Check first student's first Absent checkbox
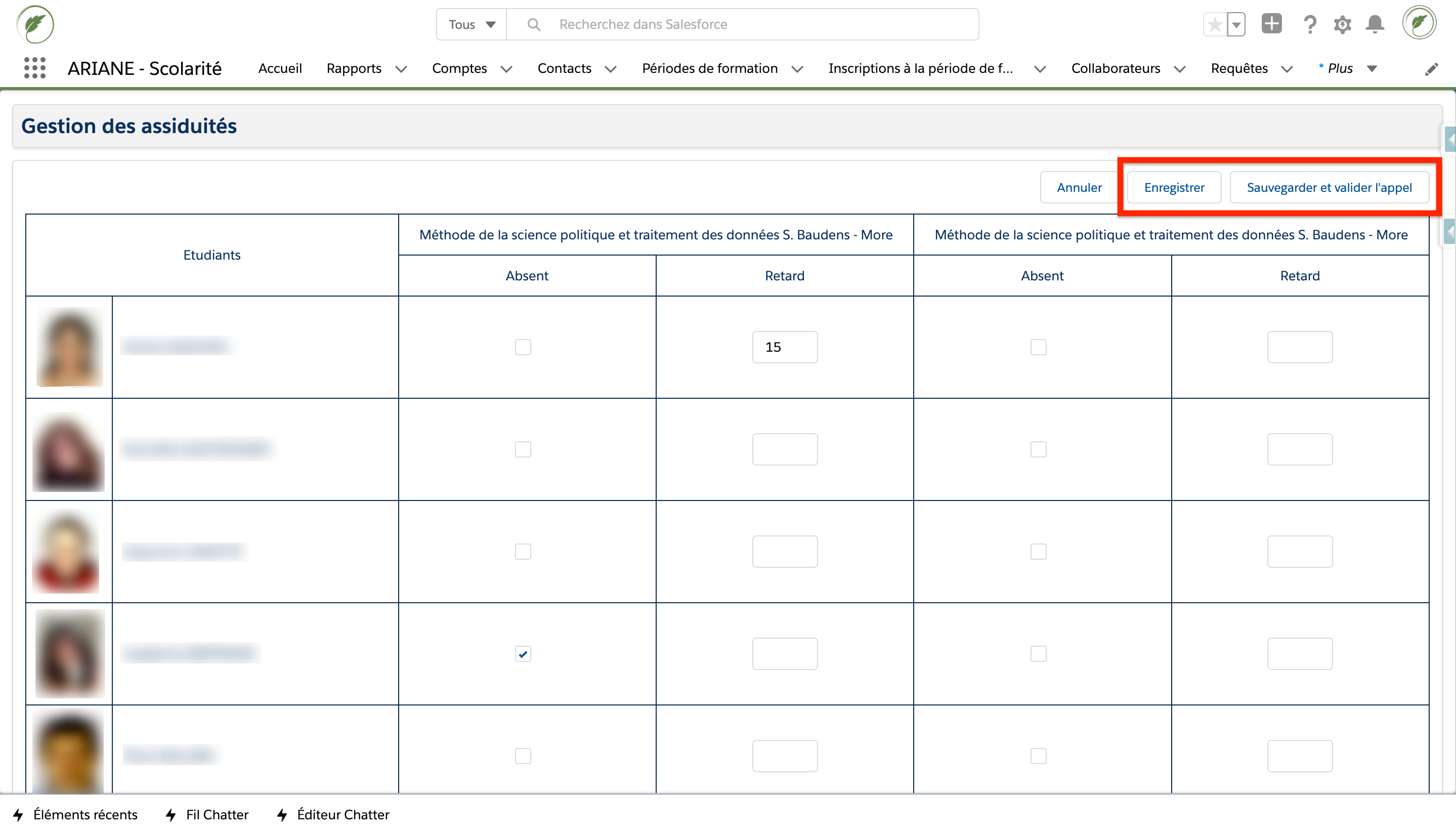Viewport: 1456px width, 835px height. click(x=523, y=347)
